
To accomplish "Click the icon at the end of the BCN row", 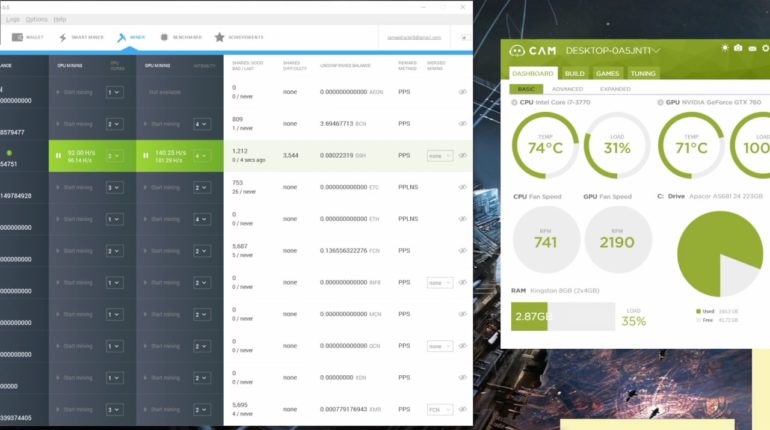I will [462, 124].
